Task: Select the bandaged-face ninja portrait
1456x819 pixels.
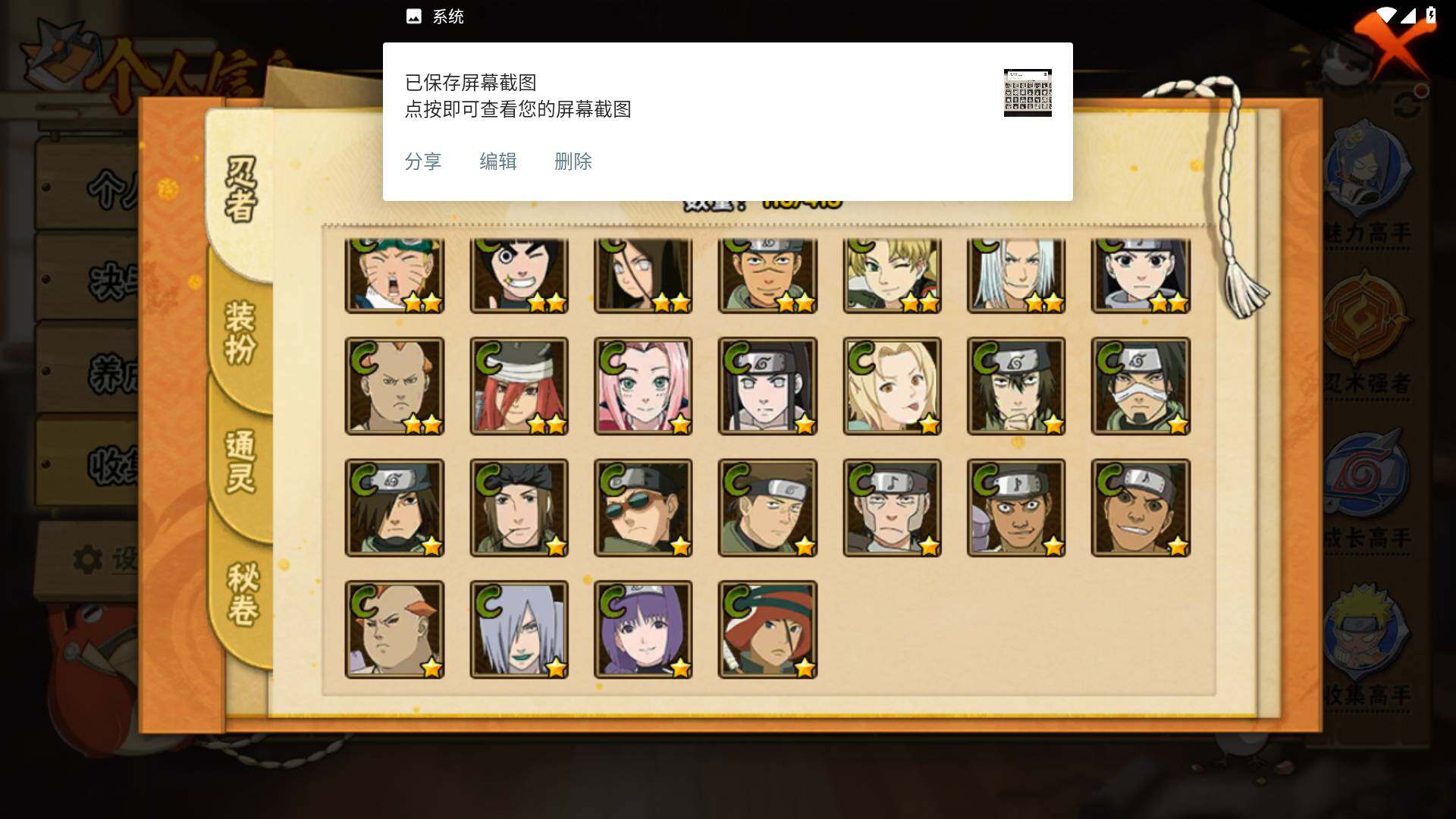Action: point(1141,386)
